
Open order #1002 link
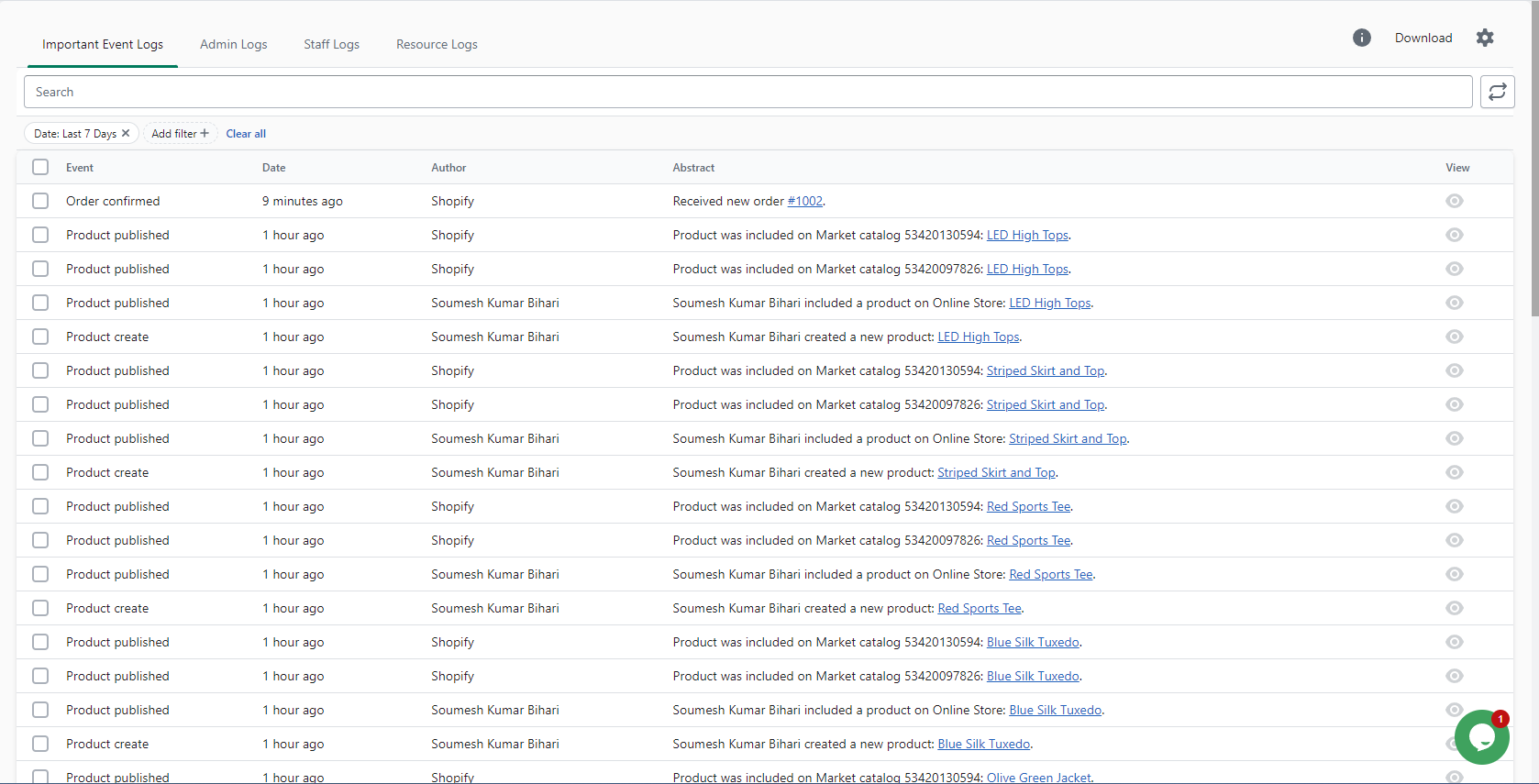pyautogui.click(x=805, y=201)
